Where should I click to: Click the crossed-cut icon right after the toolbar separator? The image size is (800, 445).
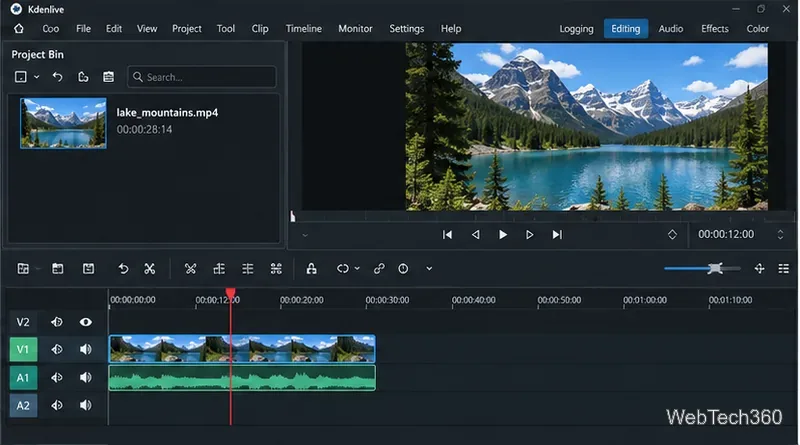tap(190, 269)
